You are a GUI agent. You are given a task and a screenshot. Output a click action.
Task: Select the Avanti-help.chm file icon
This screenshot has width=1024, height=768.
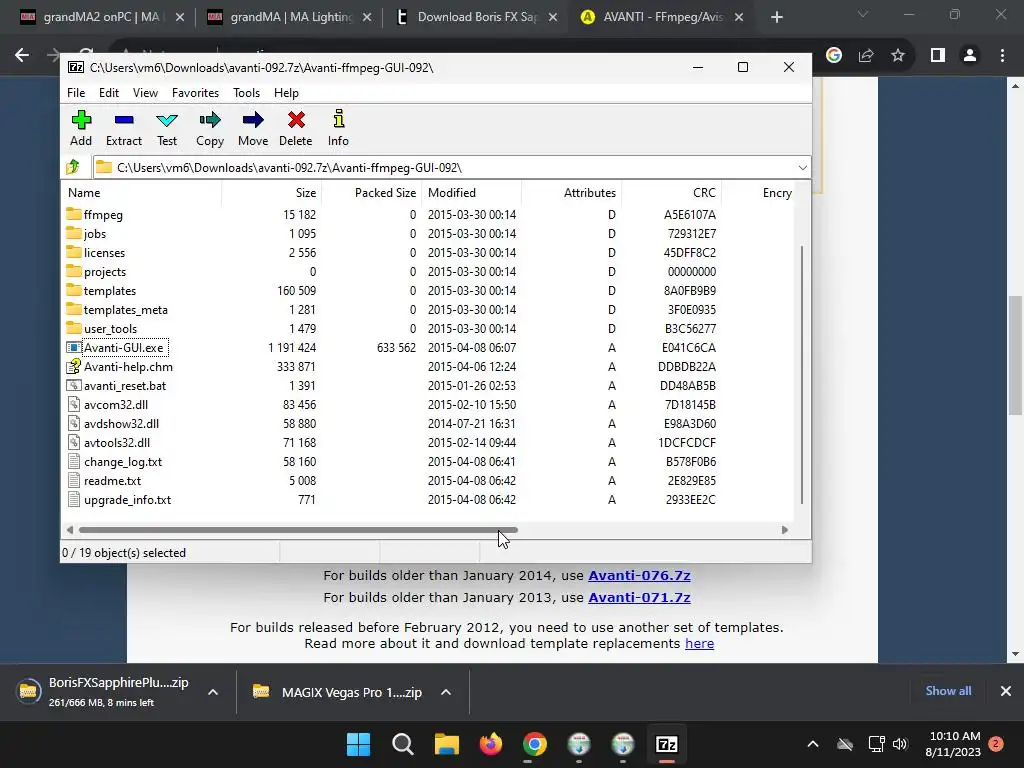point(74,366)
